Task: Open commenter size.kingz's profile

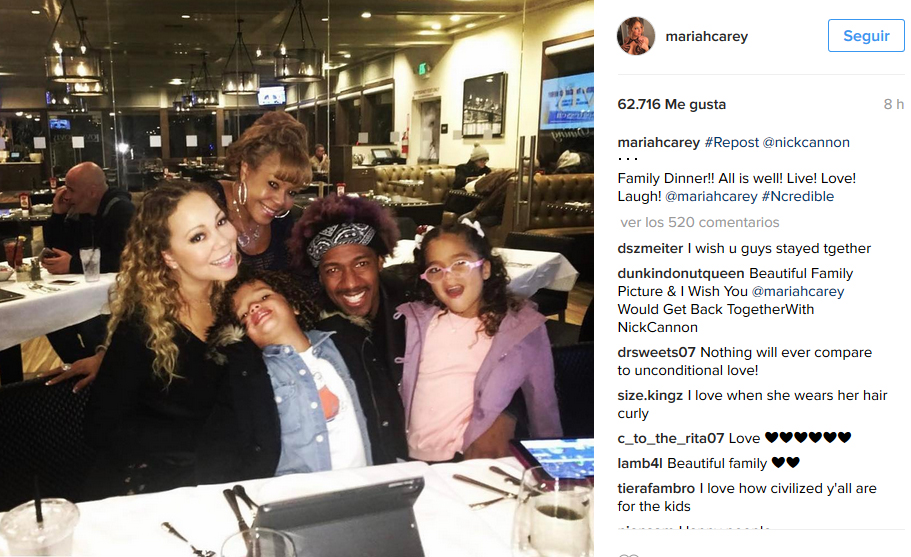Action: point(650,396)
